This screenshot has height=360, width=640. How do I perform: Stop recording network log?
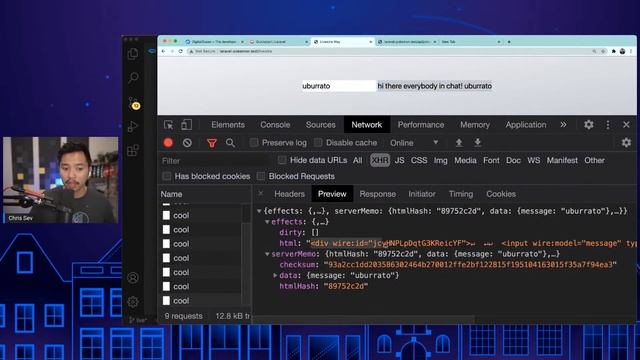point(168,143)
